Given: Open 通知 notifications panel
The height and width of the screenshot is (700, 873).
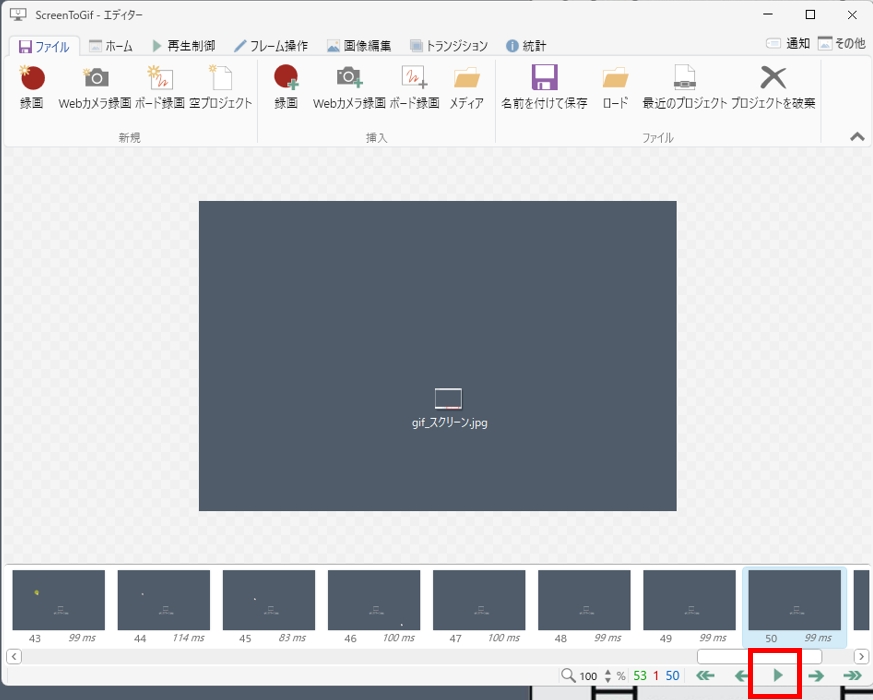Looking at the screenshot, I should (x=787, y=44).
